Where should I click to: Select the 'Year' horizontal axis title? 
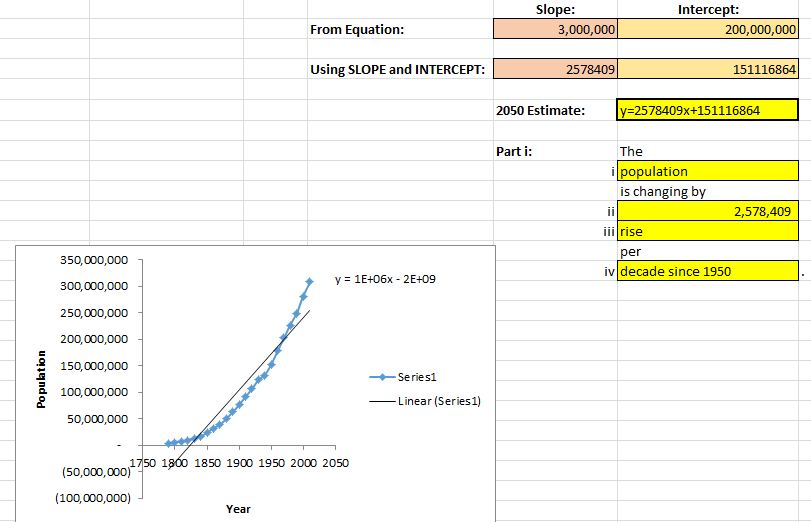click(x=238, y=509)
